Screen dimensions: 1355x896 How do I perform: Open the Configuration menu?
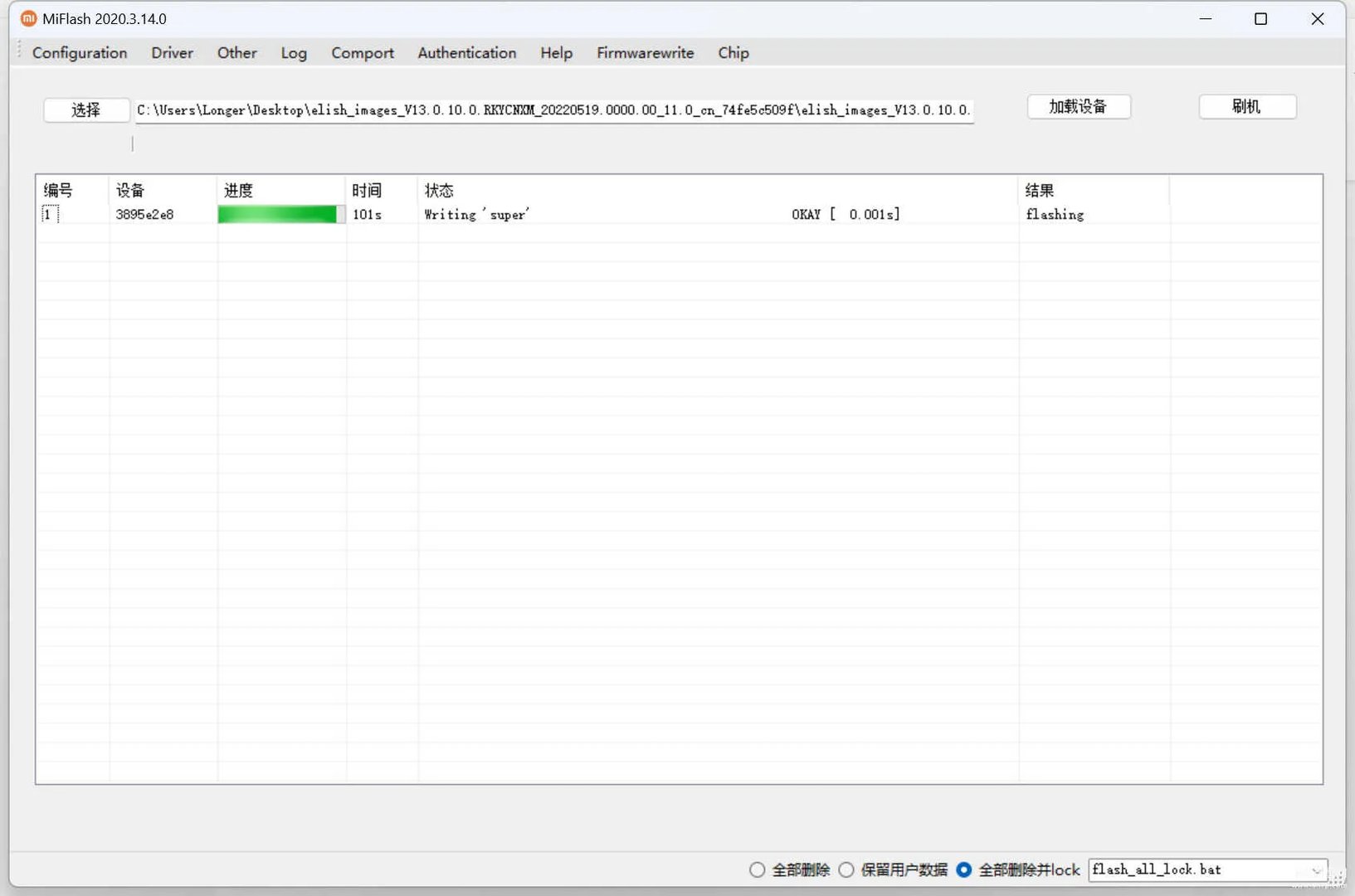tap(80, 53)
